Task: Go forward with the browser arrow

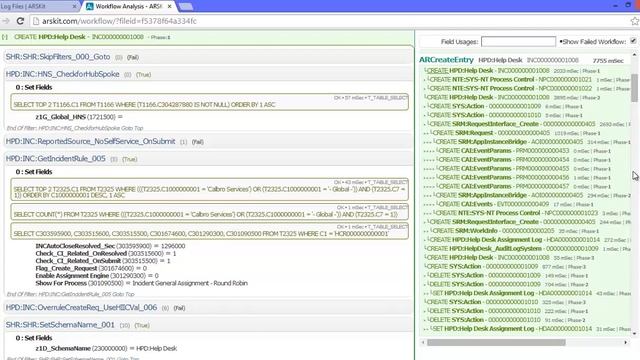Action: [6, 21]
